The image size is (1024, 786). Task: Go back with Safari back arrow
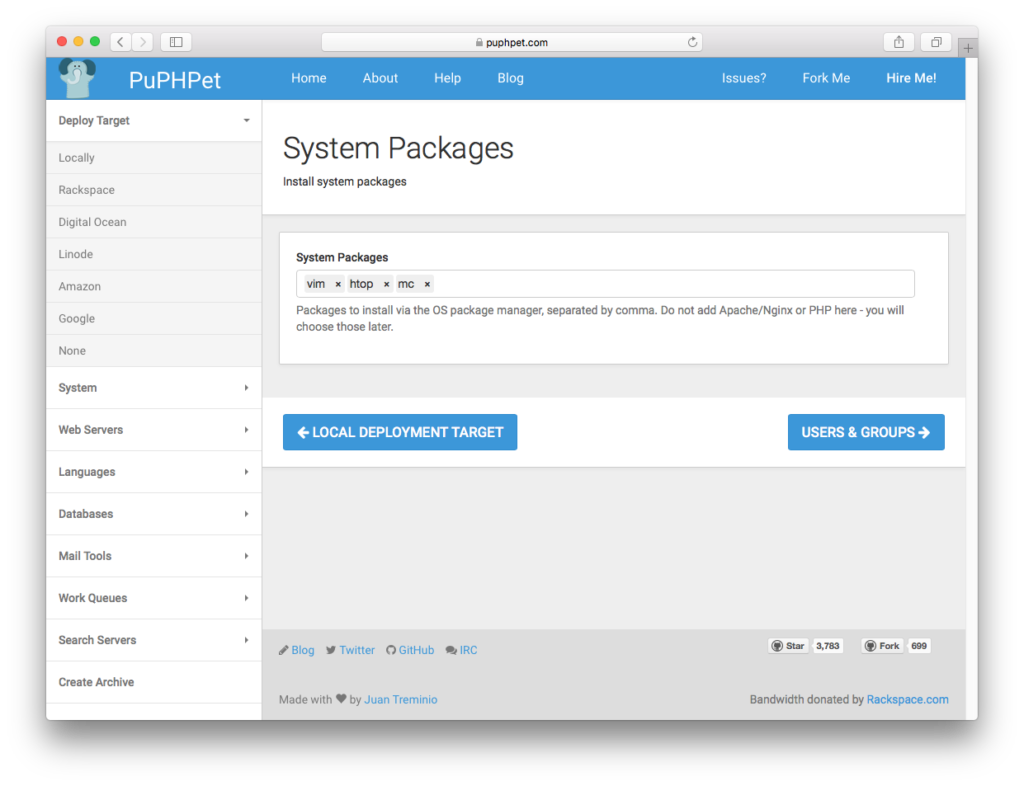[121, 42]
